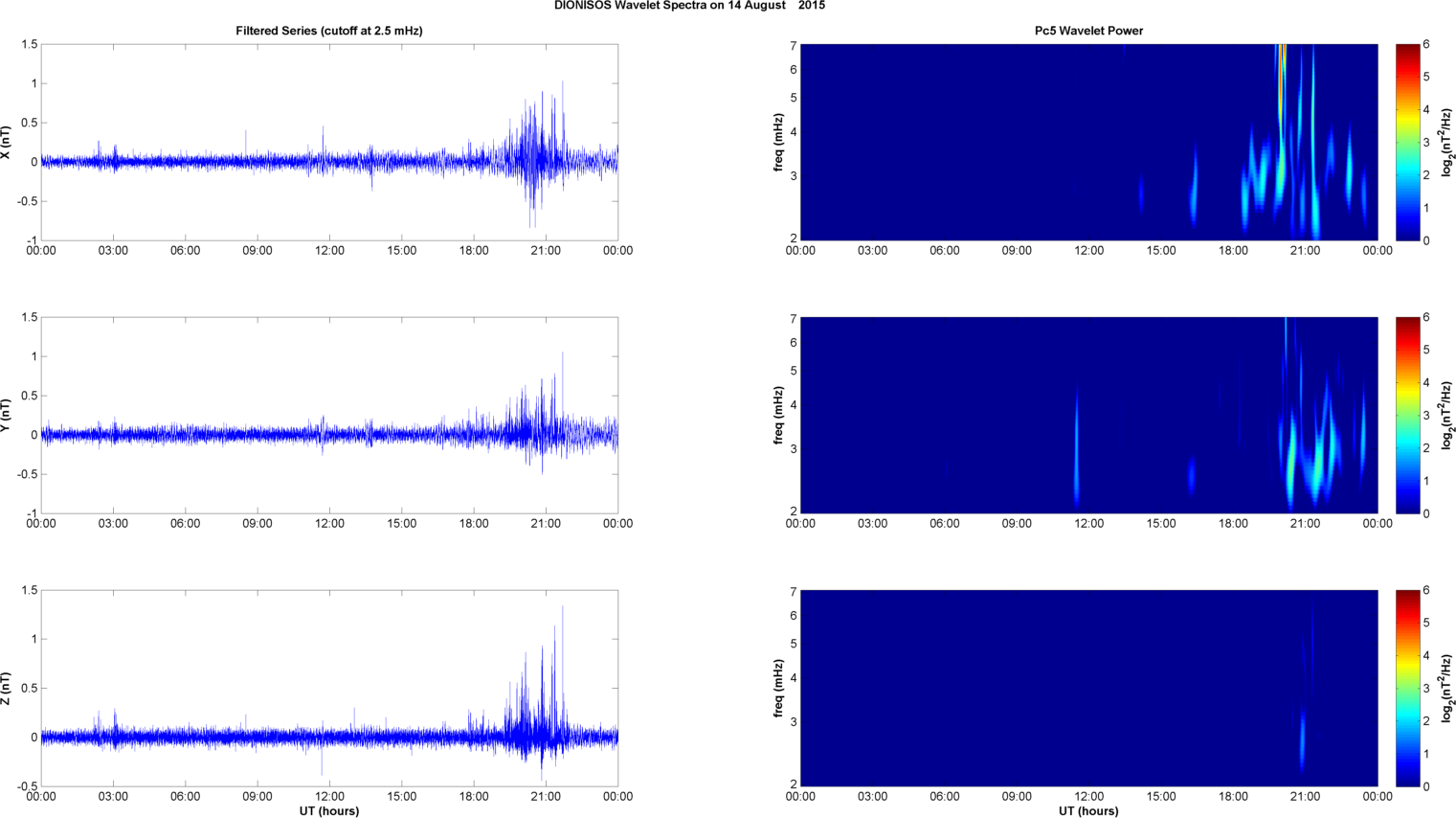Click log2(nT²/Hz) label of X spectrogram colorbar

click(x=1448, y=143)
